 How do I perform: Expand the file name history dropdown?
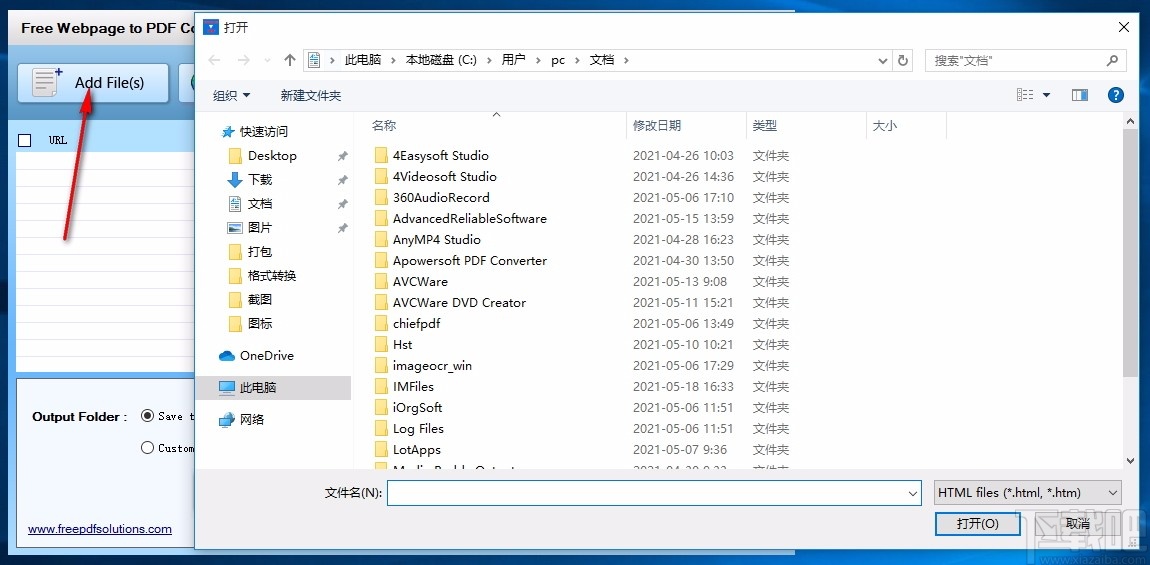click(x=913, y=493)
